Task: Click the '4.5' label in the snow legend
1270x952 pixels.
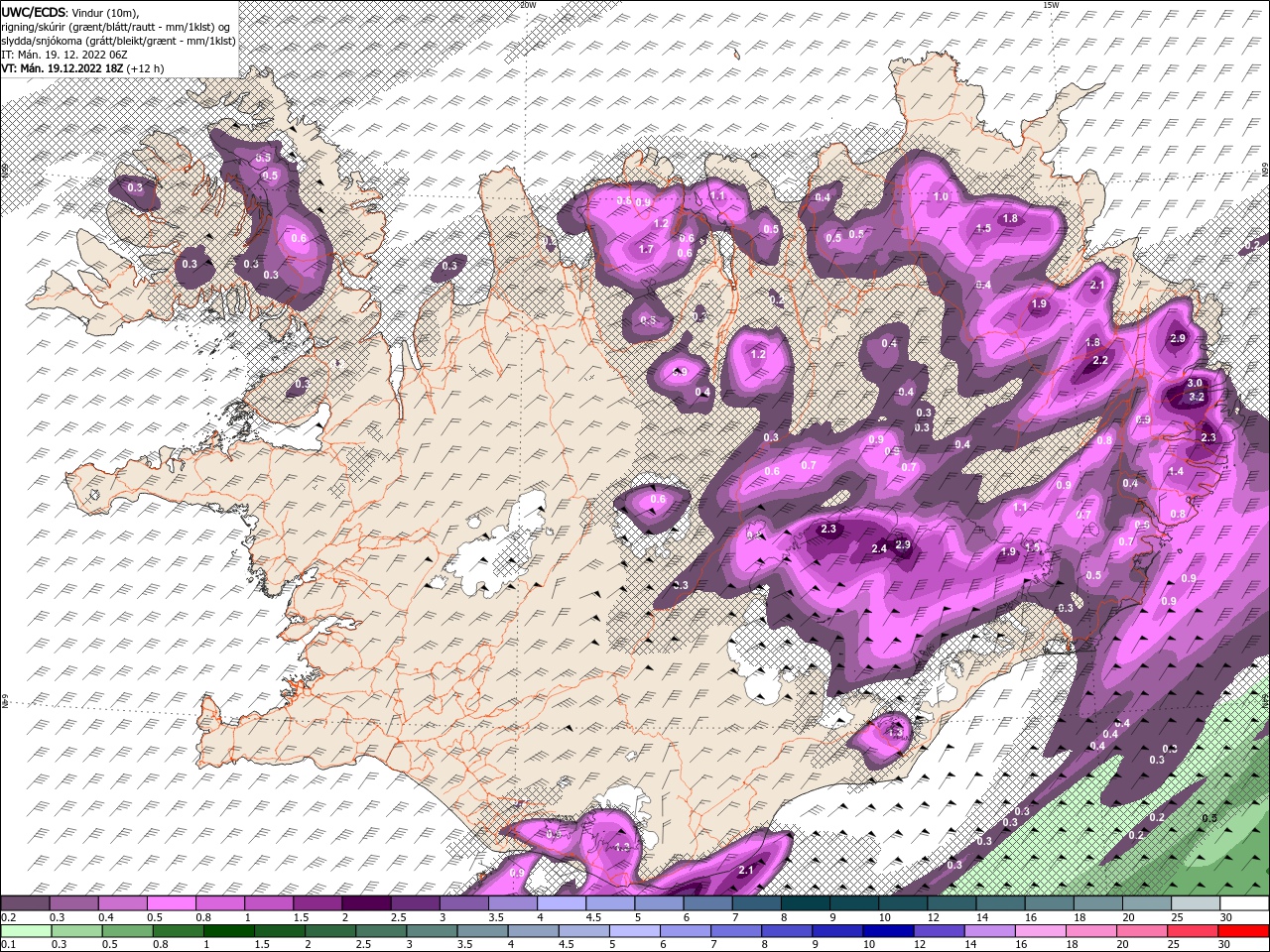Action: click(593, 917)
